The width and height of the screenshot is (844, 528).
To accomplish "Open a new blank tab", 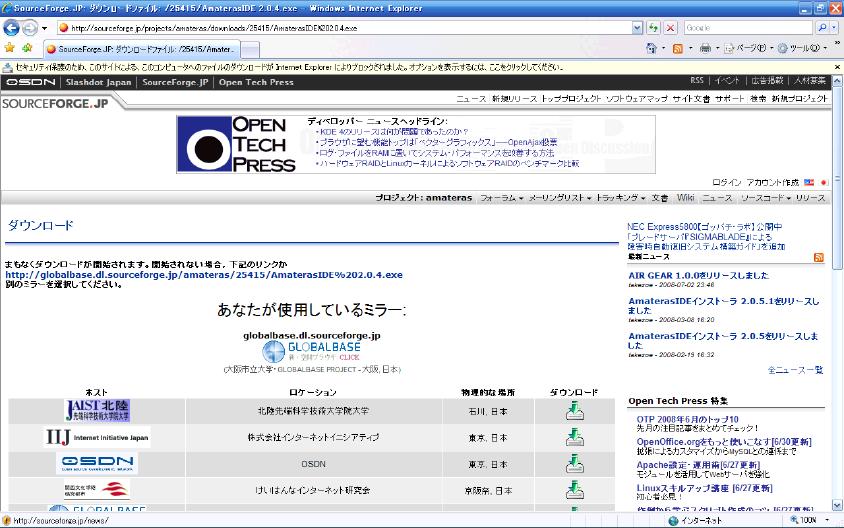I will (250, 50).
